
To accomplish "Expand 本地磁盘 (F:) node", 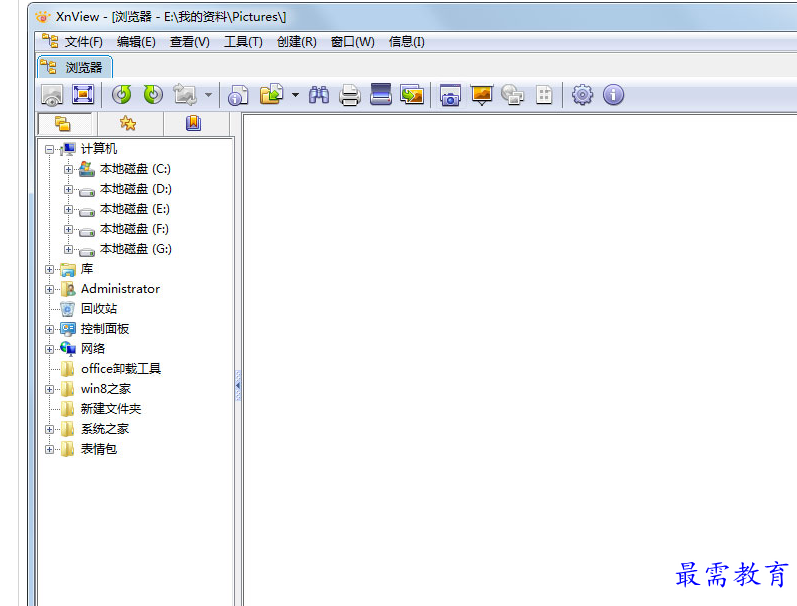I will click(68, 229).
